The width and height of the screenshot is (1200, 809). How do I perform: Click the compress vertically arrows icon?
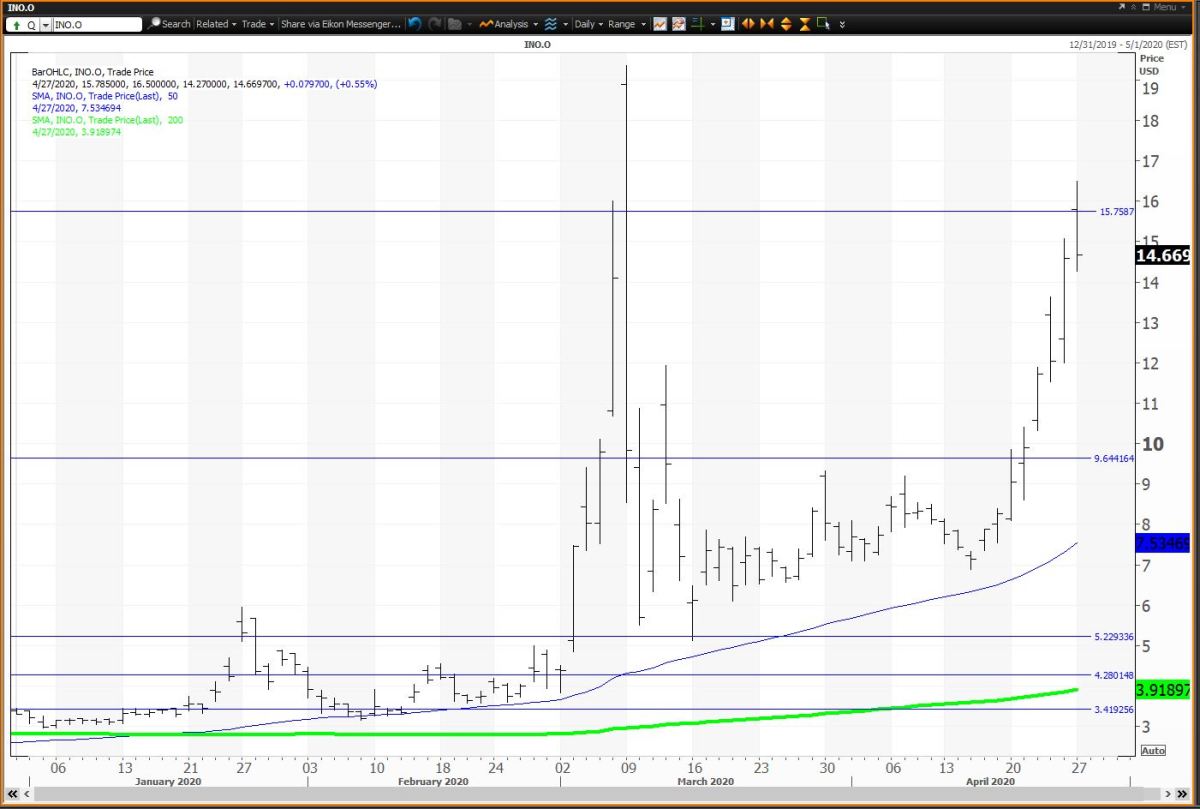804,24
